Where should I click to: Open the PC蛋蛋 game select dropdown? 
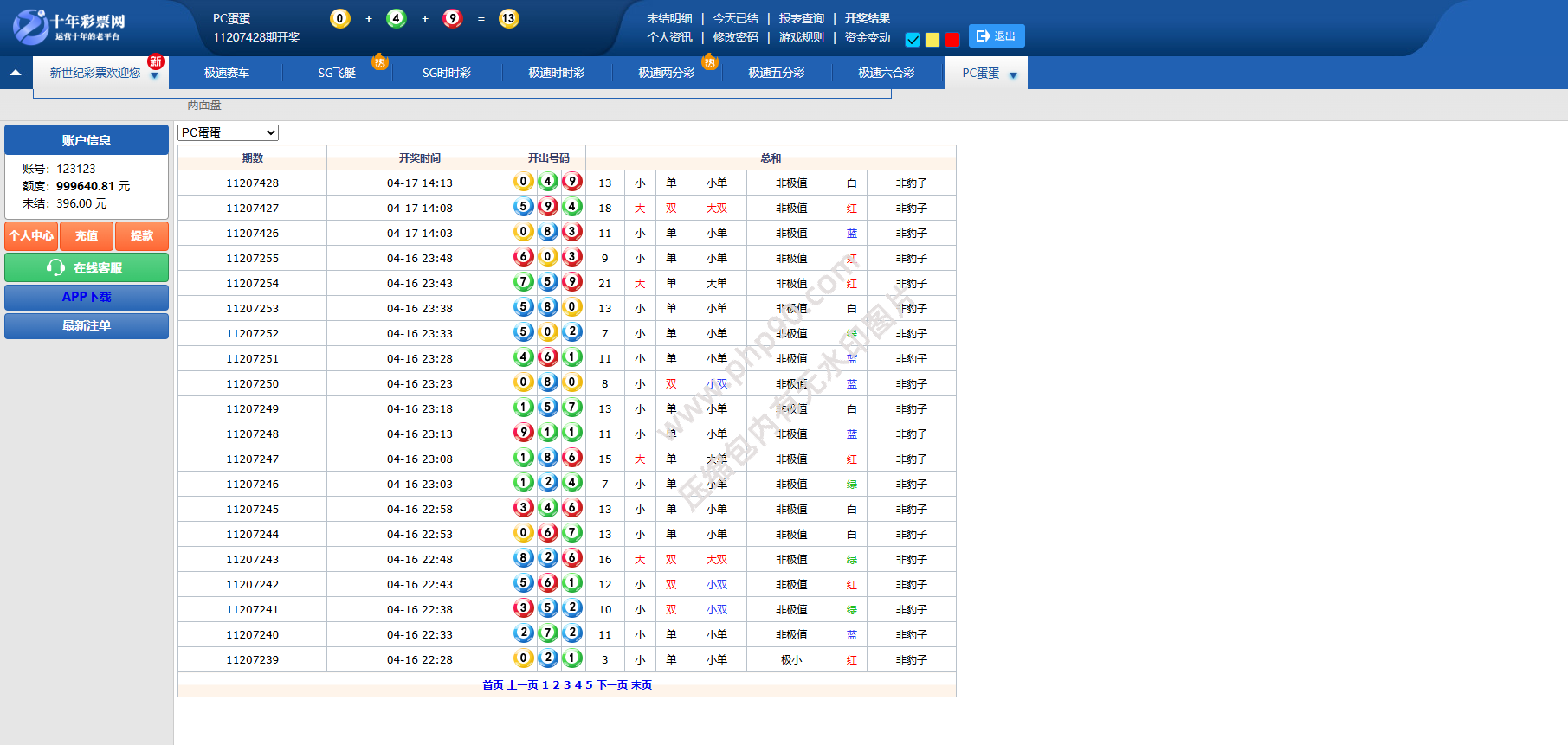point(228,132)
